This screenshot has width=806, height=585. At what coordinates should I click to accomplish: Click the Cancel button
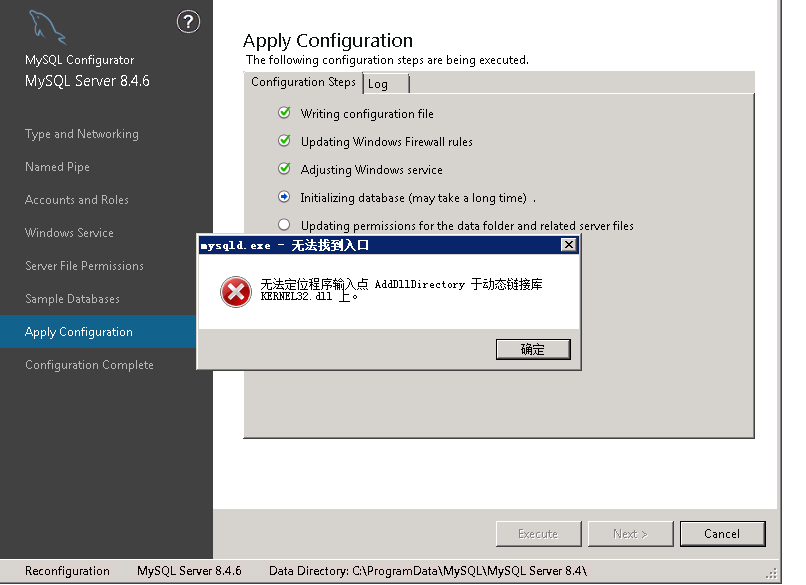[x=723, y=534]
